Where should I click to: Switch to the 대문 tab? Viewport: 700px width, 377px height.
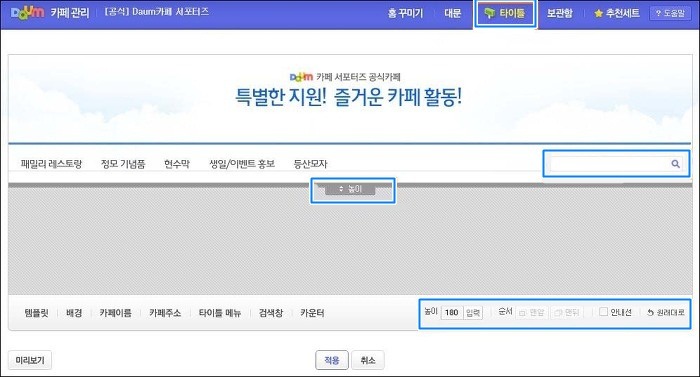pos(452,13)
